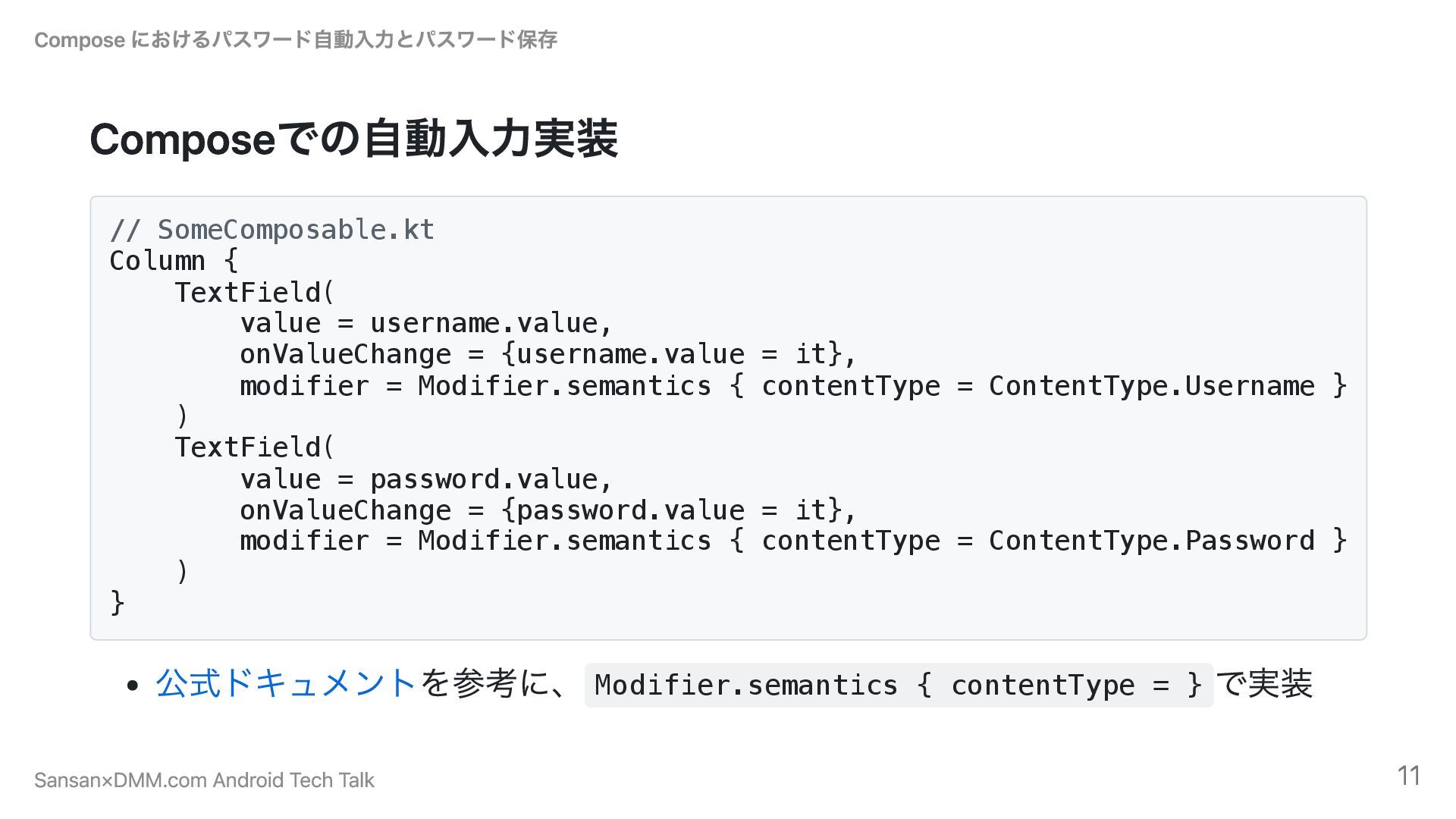1456x819 pixels.
Task: Click ContentType.Password in the code
Action: pyautogui.click(x=1151, y=541)
